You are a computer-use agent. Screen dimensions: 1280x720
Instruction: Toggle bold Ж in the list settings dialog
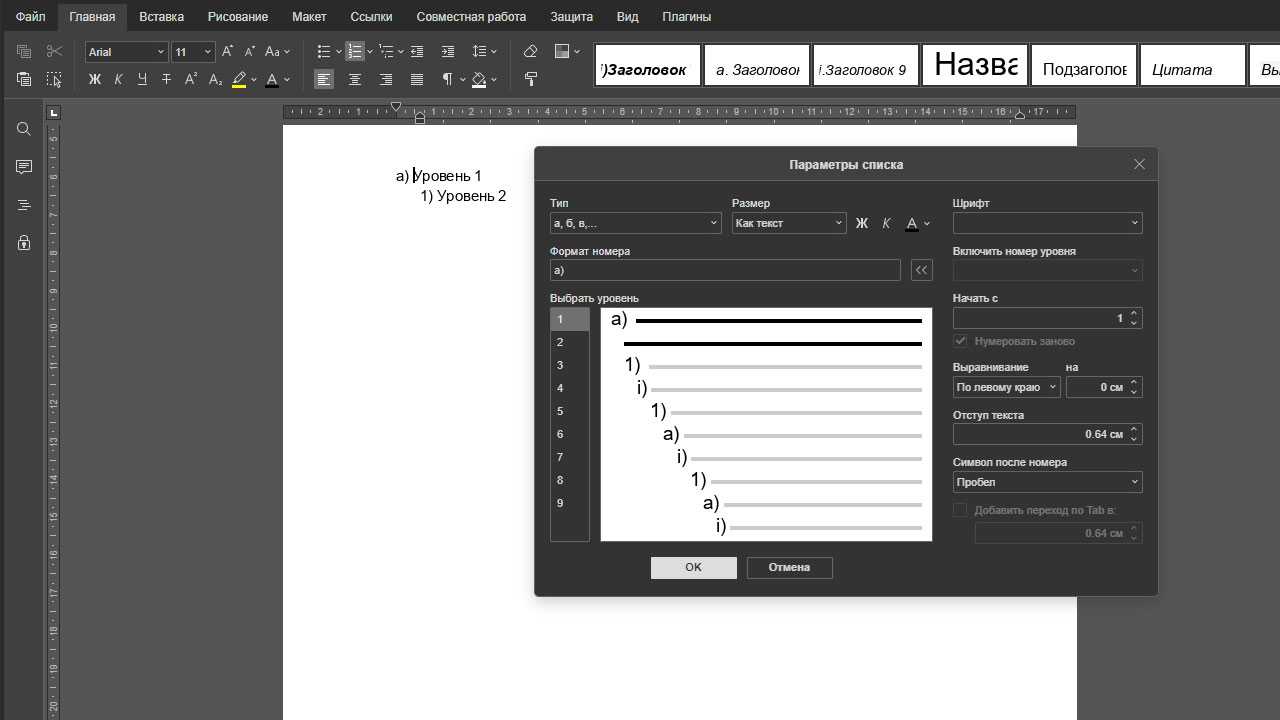pos(862,223)
